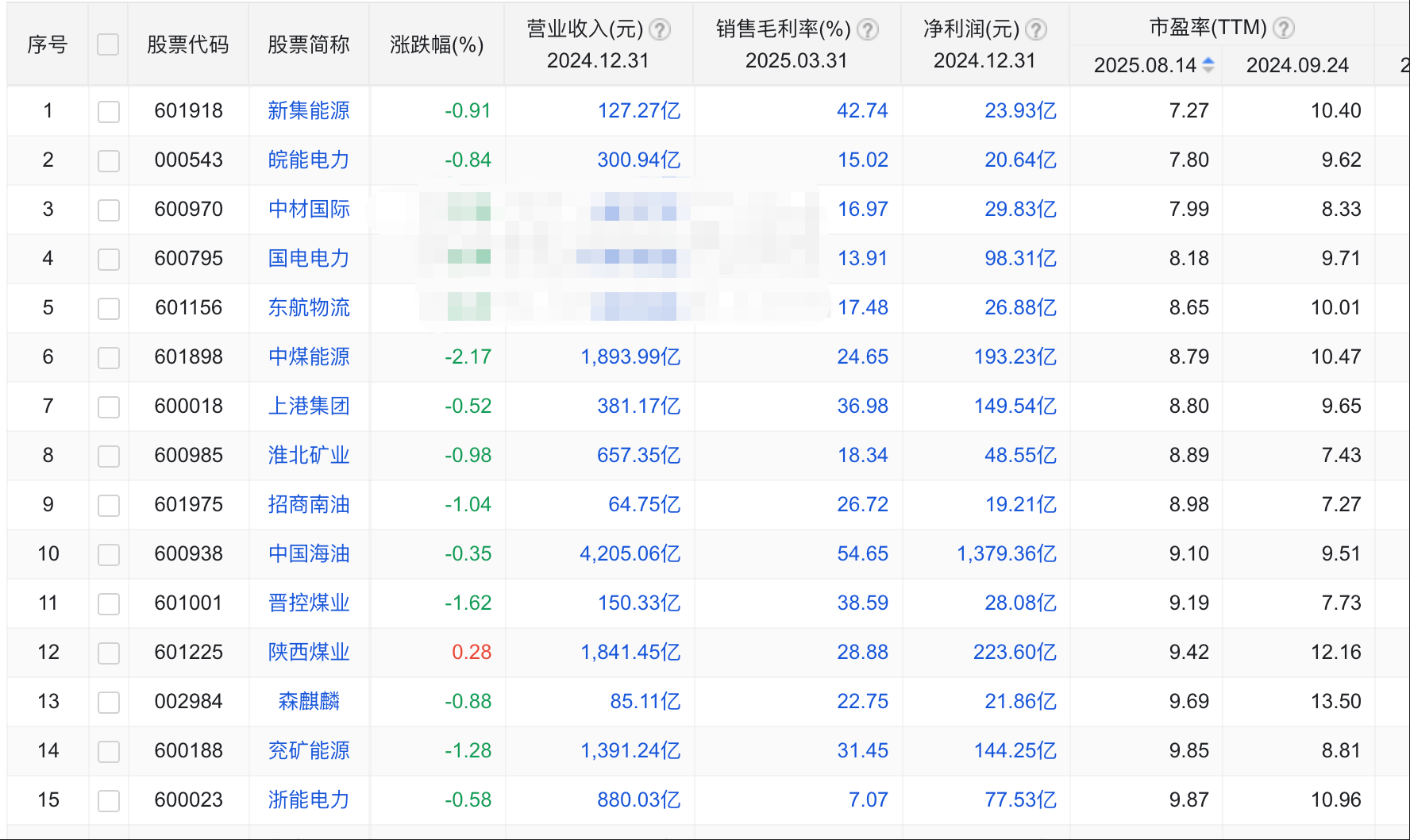
Task: Check the box for 601918 新集能源
Action: click(109, 111)
